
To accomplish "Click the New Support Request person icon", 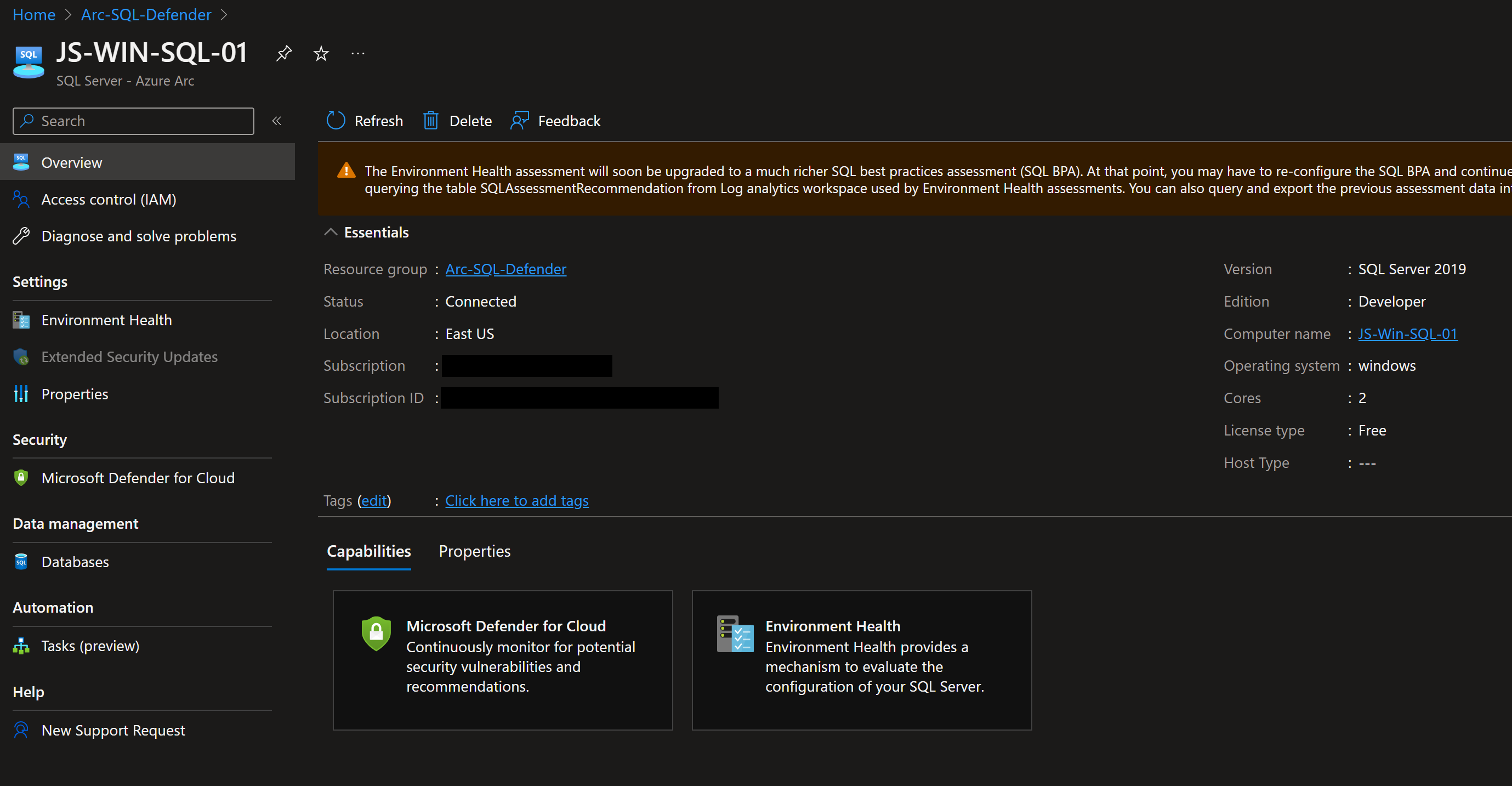I will 21,730.
